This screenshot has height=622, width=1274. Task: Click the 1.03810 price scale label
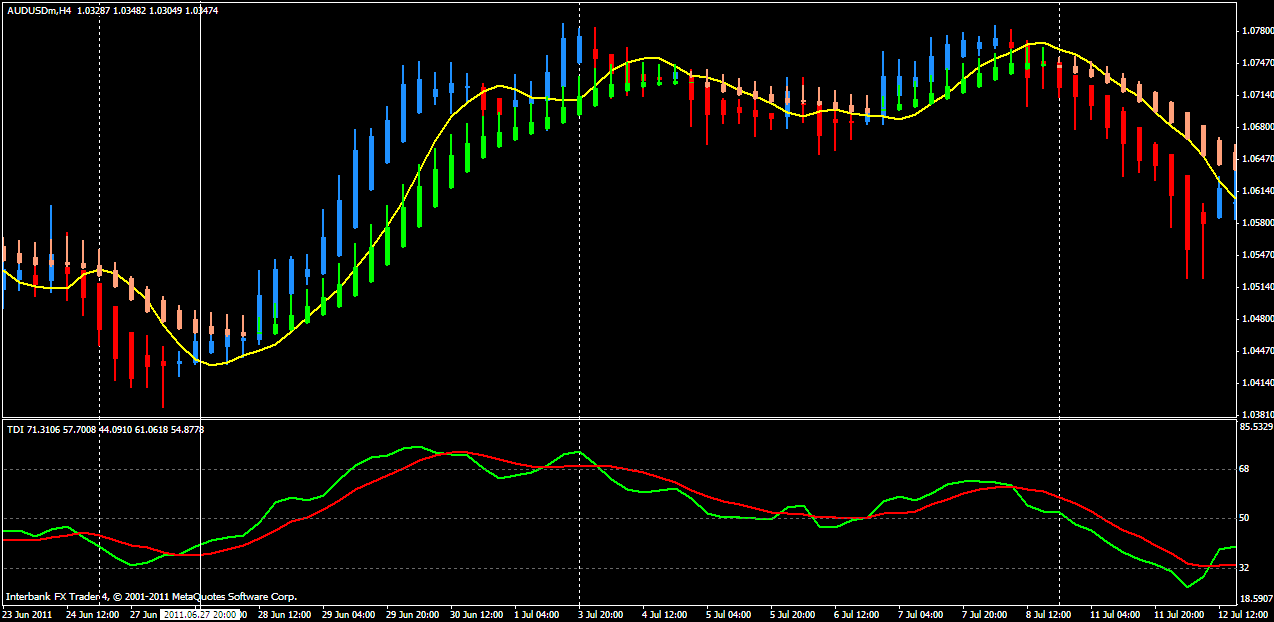click(1257, 413)
